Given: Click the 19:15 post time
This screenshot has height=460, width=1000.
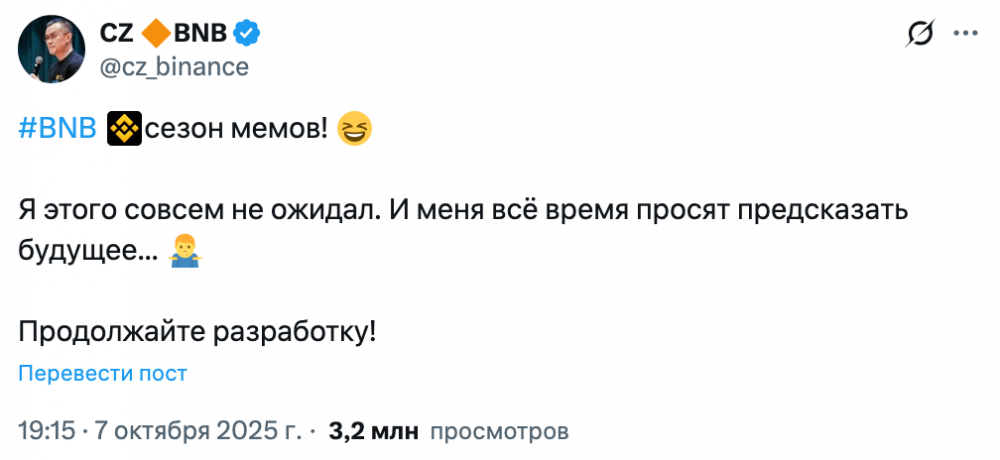Looking at the screenshot, I should pos(47,431).
